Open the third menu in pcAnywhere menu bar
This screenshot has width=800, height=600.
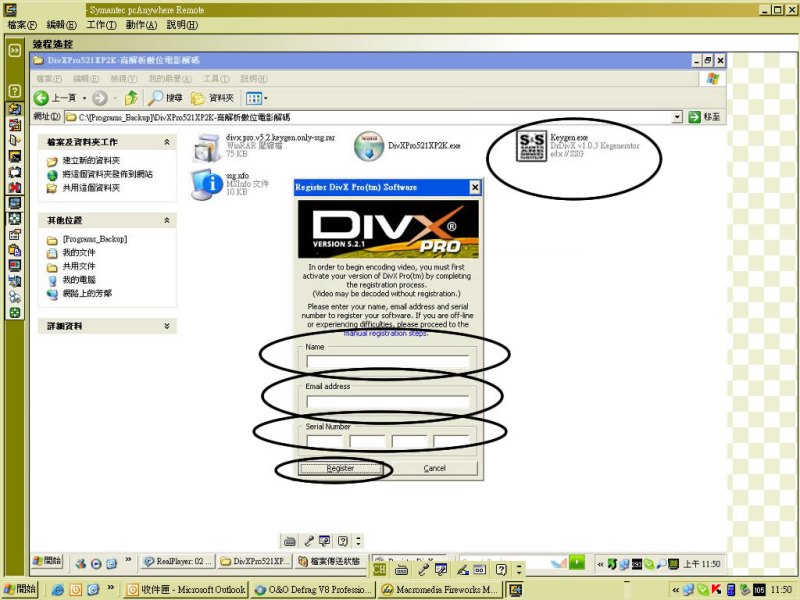(x=101, y=25)
